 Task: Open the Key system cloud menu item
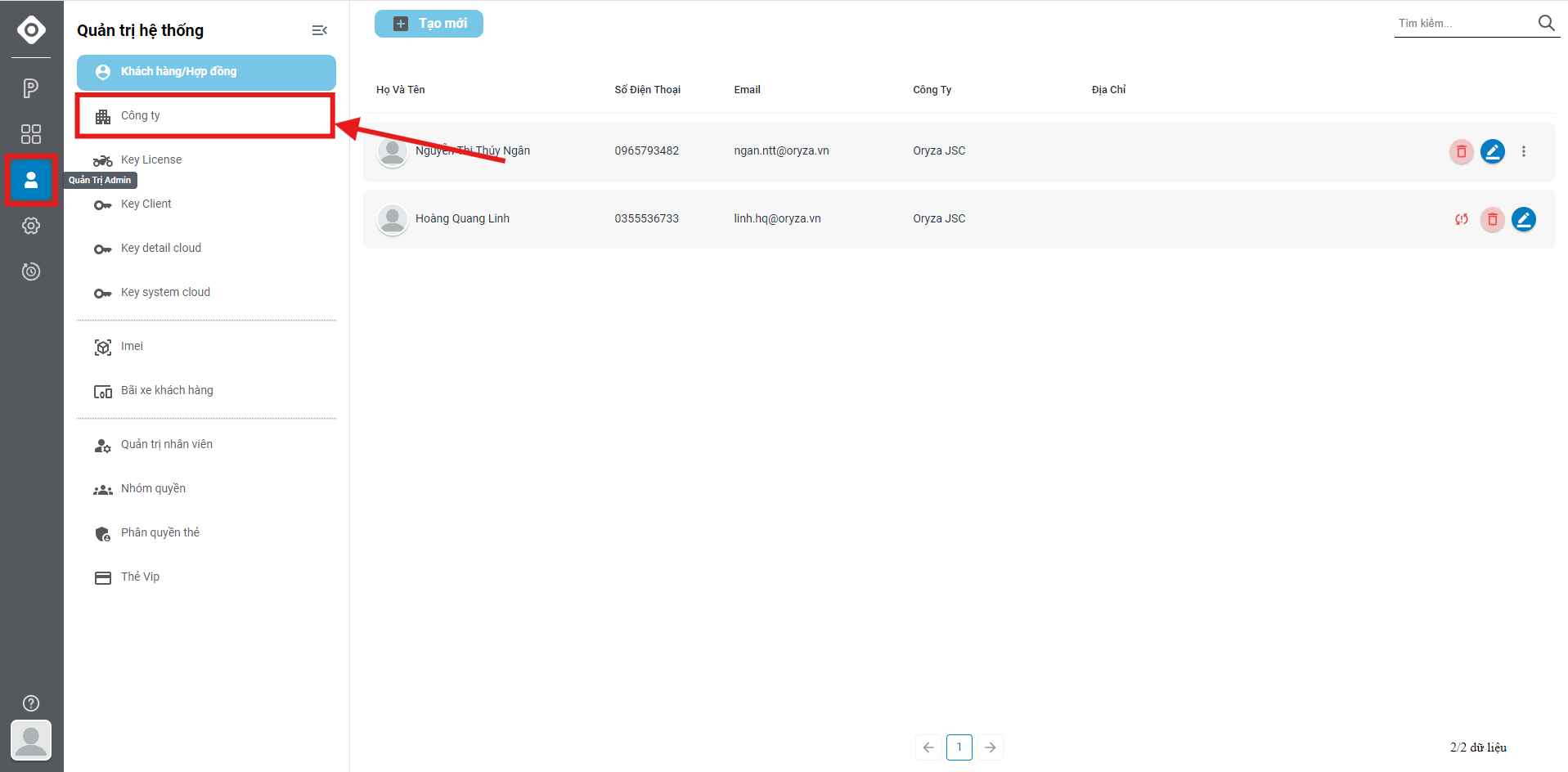pyautogui.click(x=206, y=293)
